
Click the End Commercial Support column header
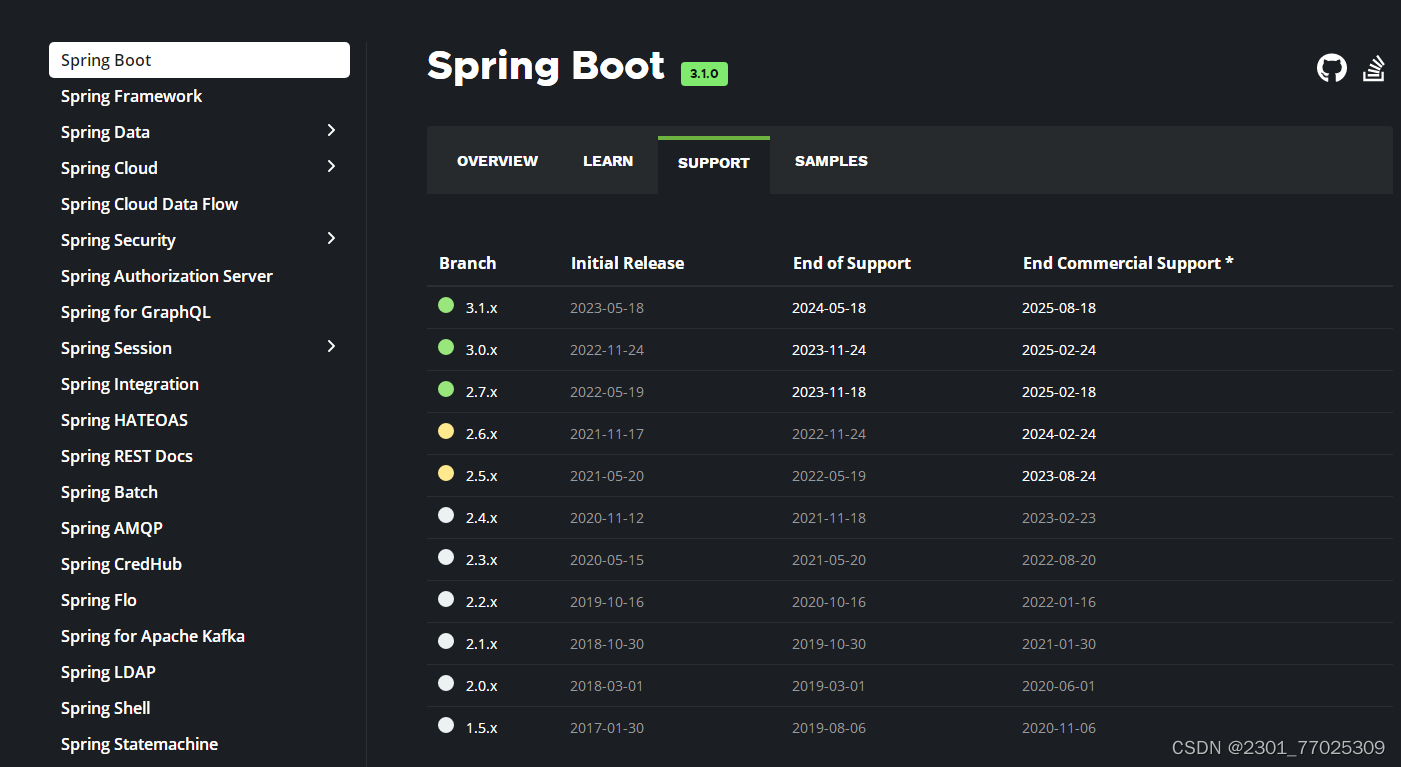click(x=1128, y=263)
